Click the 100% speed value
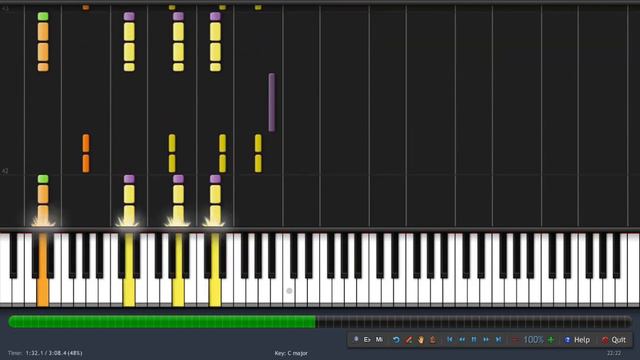 tap(533, 340)
